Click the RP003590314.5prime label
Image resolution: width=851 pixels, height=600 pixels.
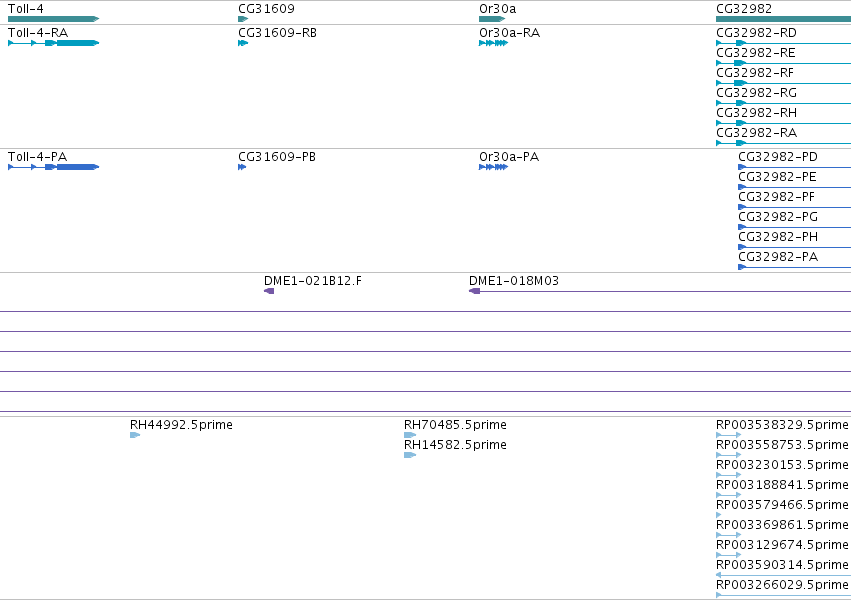[x=782, y=565]
